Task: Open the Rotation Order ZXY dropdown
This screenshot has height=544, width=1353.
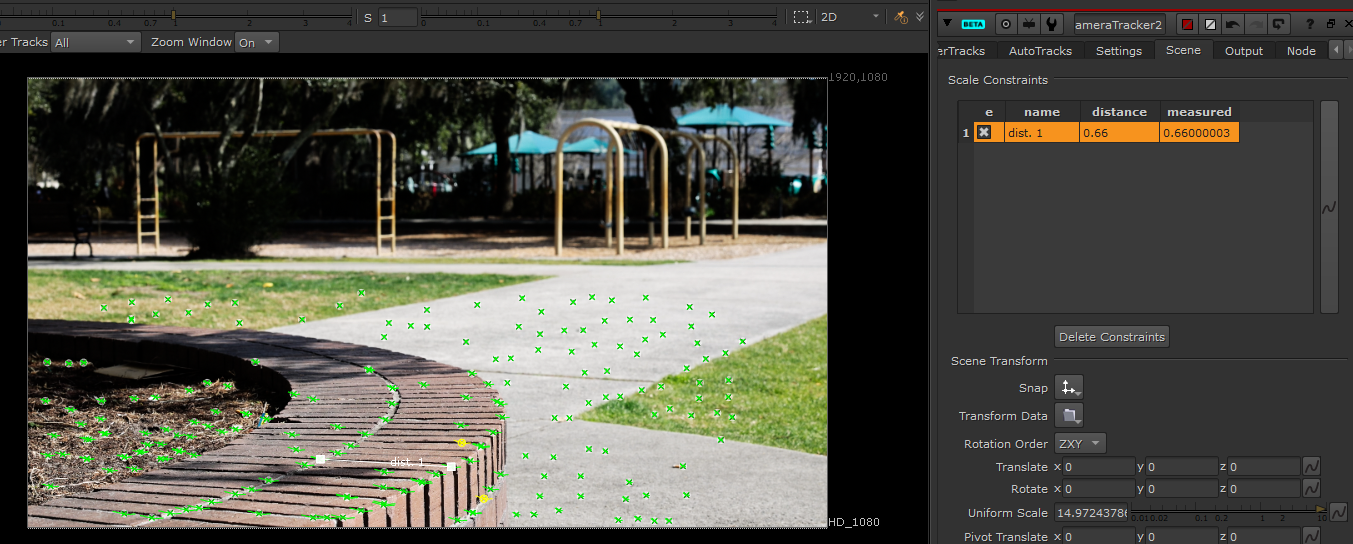Action: click(x=1080, y=443)
